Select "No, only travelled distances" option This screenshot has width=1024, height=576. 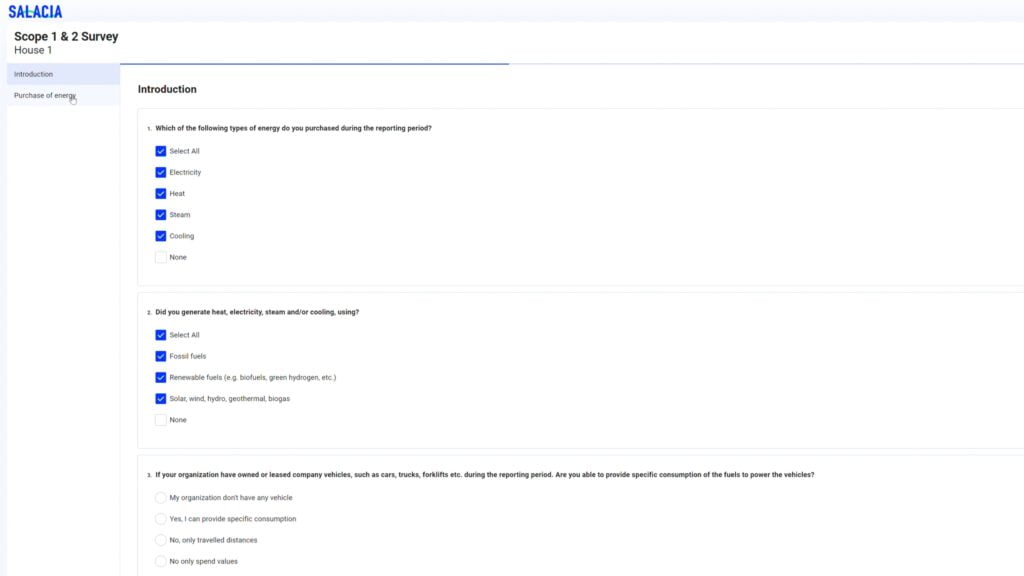[161, 540]
